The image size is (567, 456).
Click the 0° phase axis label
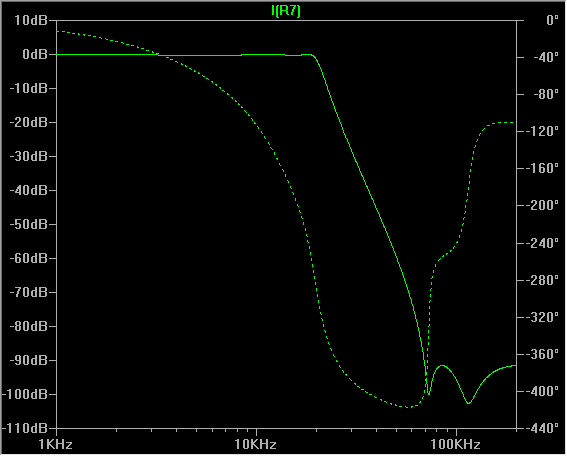tap(553, 20)
